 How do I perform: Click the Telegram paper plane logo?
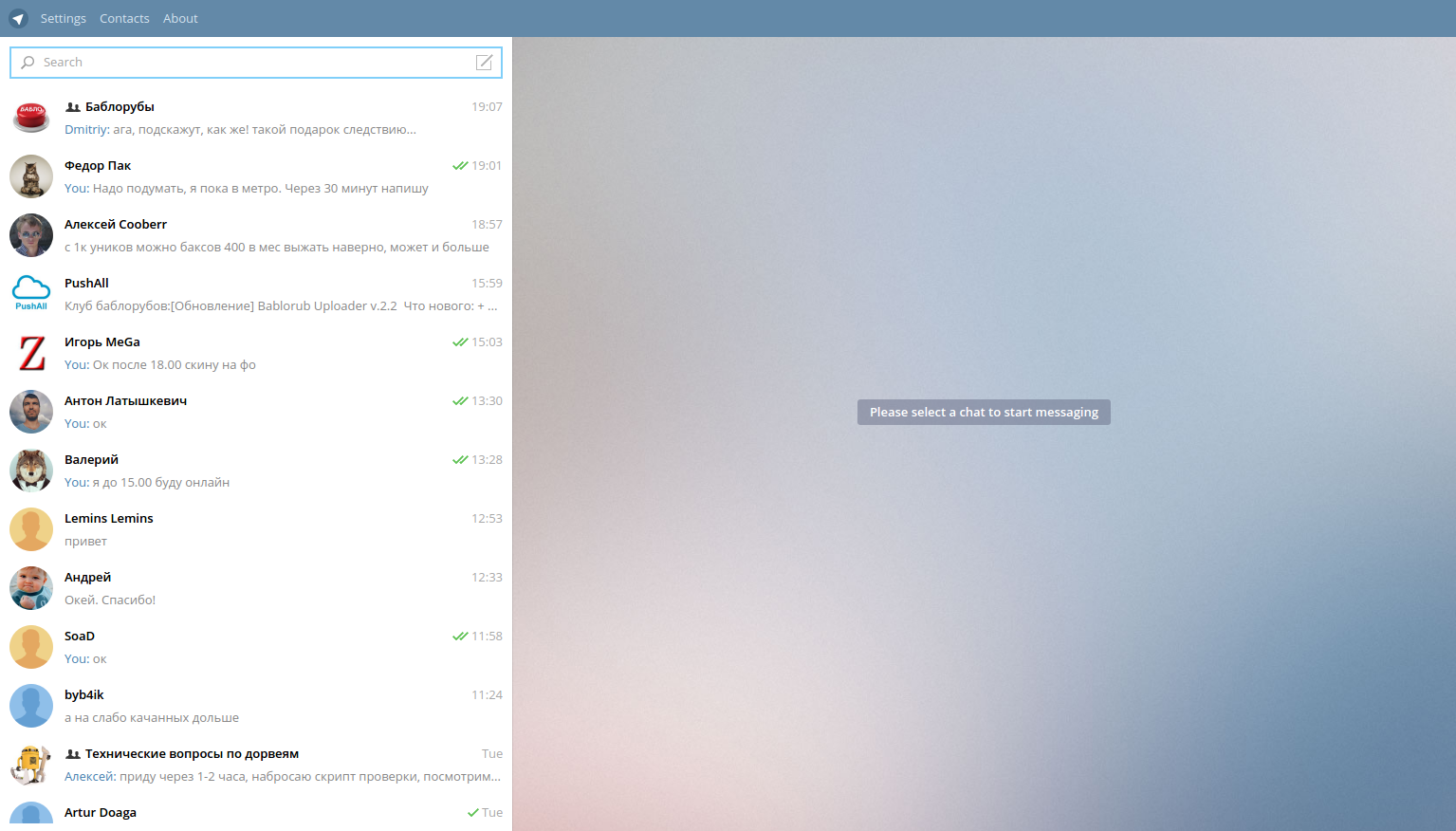(x=18, y=19)
